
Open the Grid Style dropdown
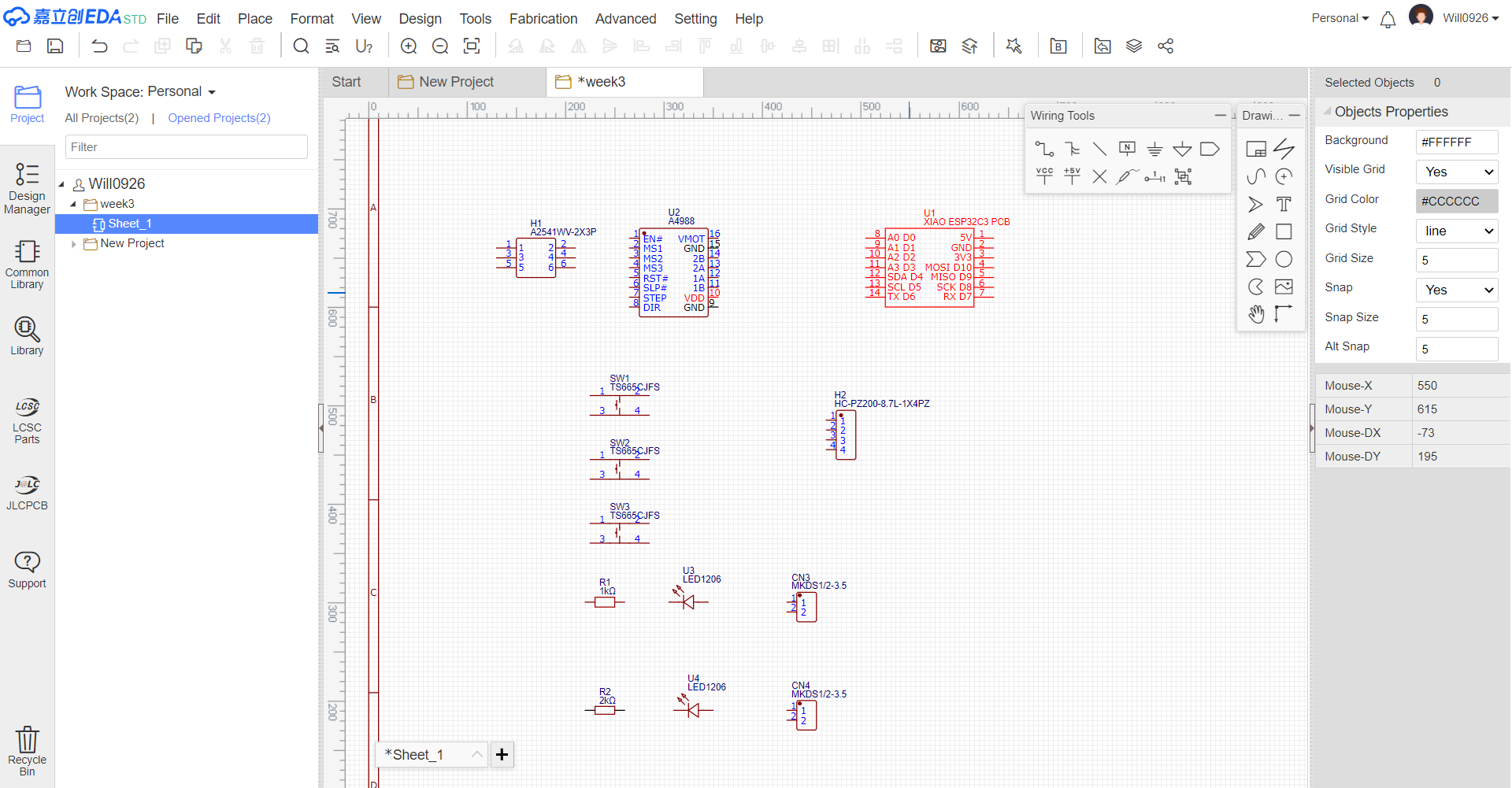1457,231
